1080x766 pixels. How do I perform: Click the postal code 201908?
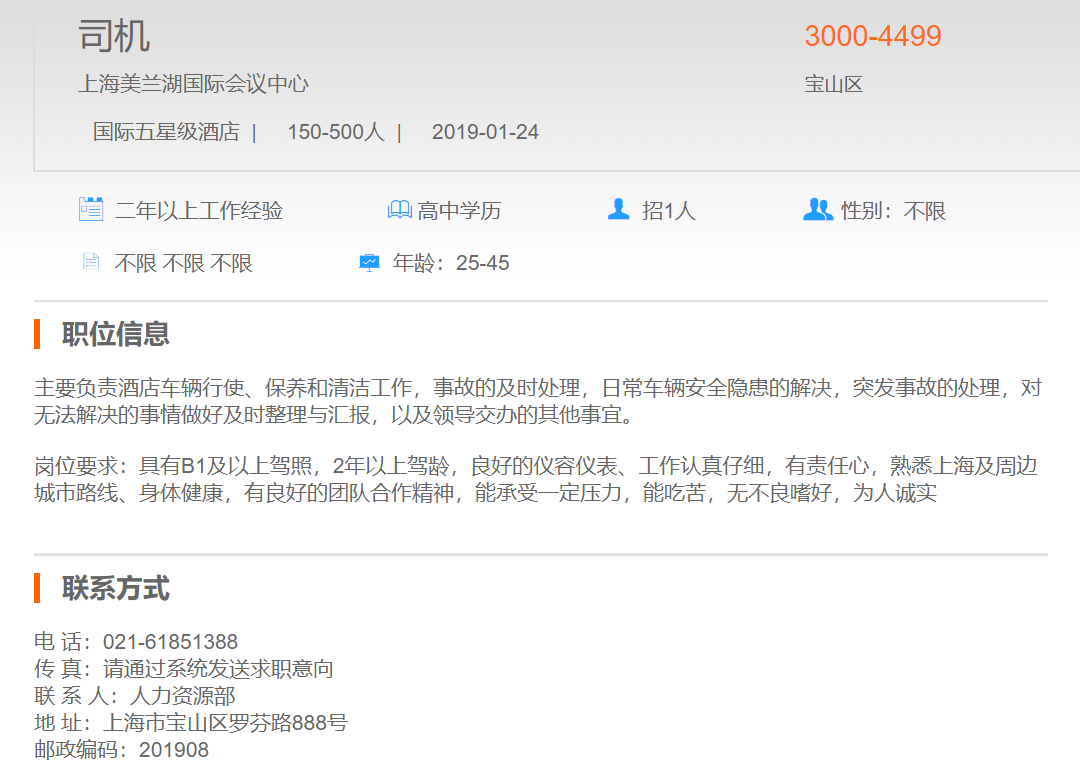click(x=174, y=750)
